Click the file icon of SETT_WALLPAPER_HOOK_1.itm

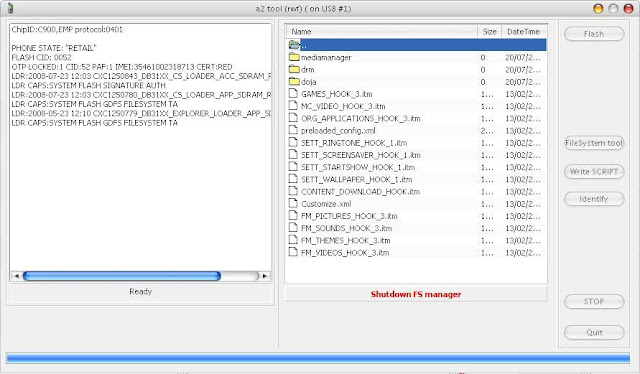point(293,179)
